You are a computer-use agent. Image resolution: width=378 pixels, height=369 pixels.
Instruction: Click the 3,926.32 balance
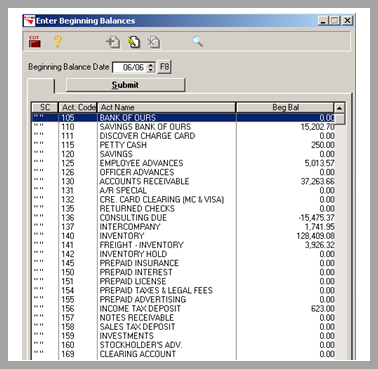coord(319,245)
